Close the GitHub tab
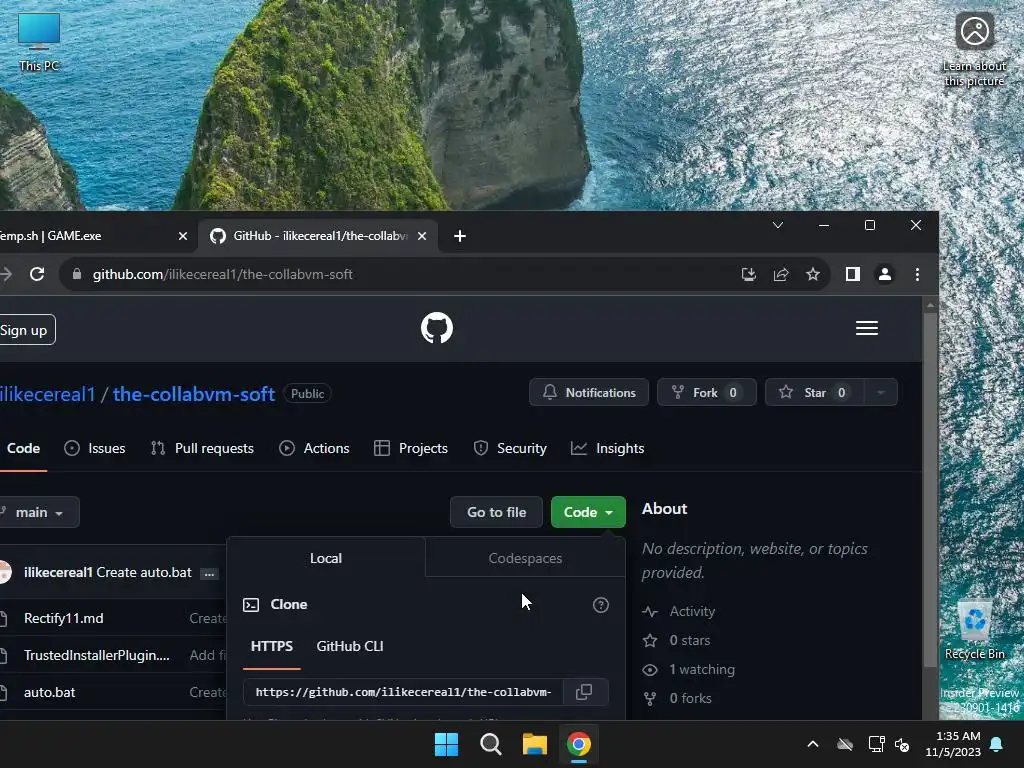Screen dimensions: 1024x768 click(x=422, y=236)
